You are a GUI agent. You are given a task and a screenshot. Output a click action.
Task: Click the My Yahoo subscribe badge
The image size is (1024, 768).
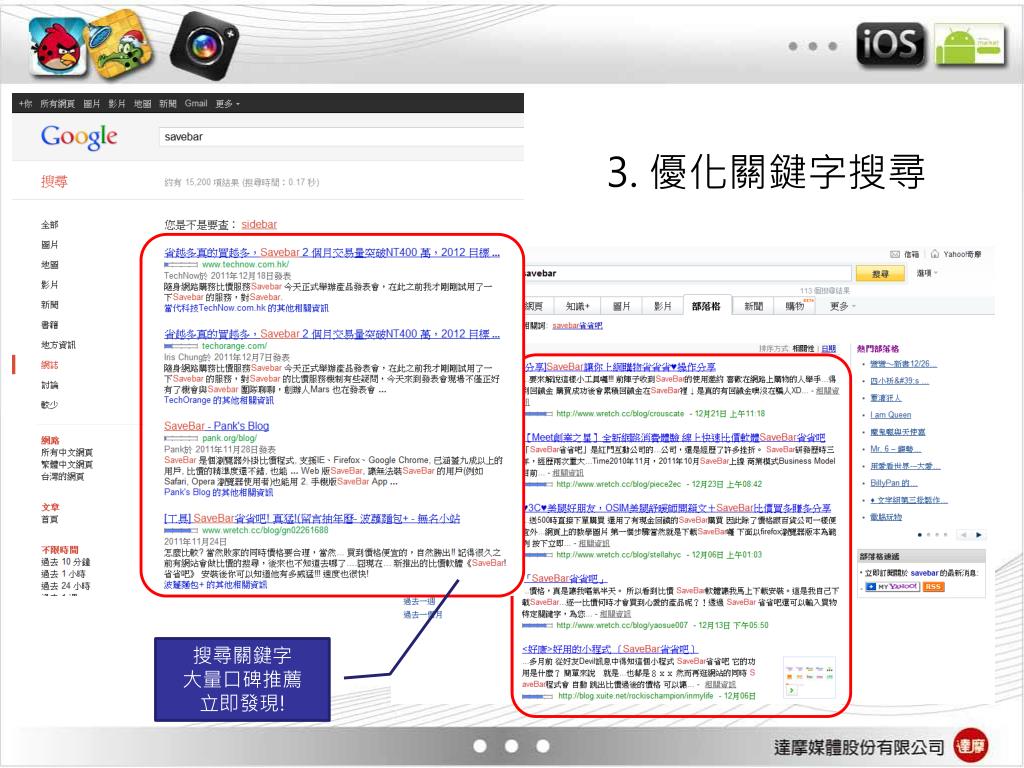coord(892,586)
